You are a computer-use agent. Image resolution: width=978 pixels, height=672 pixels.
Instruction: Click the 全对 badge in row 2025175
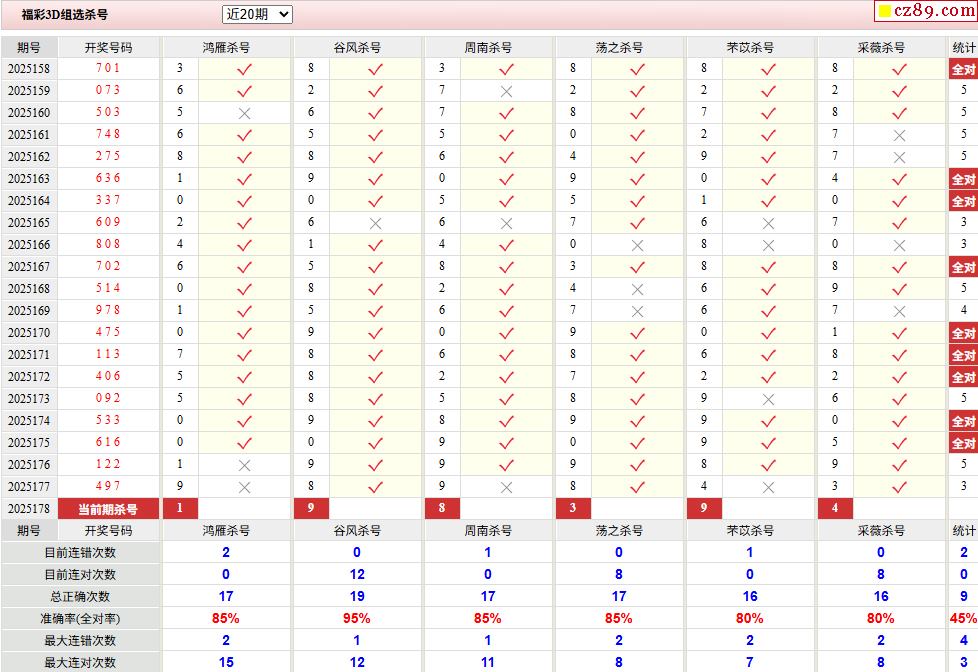pos(963,443)
